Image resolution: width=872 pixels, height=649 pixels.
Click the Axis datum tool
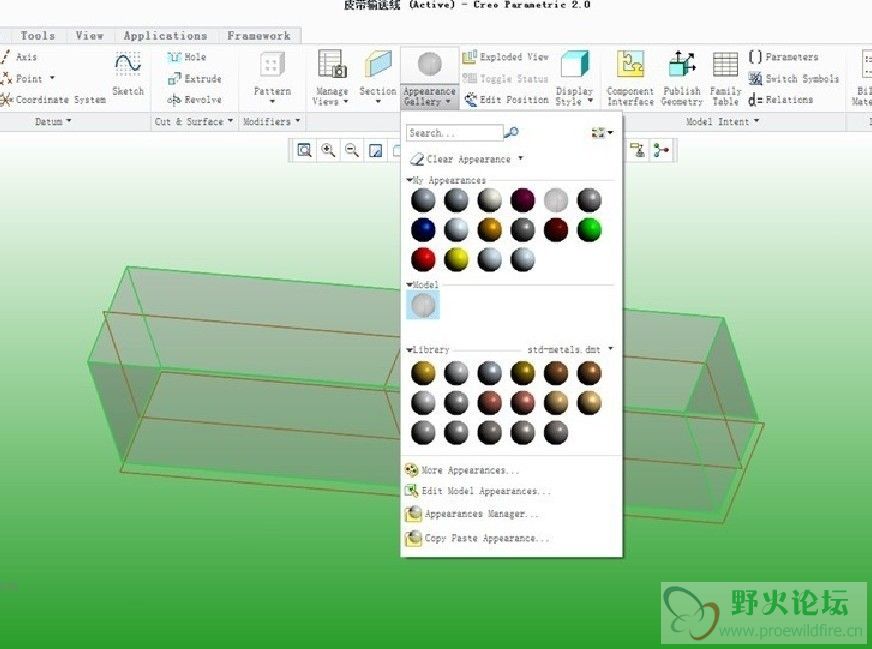pos(19,57)
